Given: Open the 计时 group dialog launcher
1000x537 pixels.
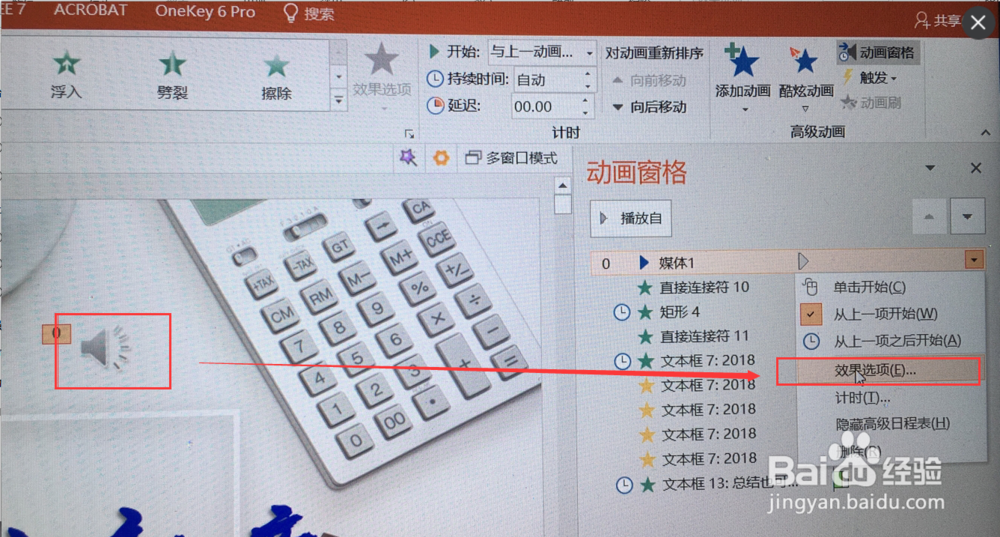Looking at the screenshot, I should (x=409, y=133).
